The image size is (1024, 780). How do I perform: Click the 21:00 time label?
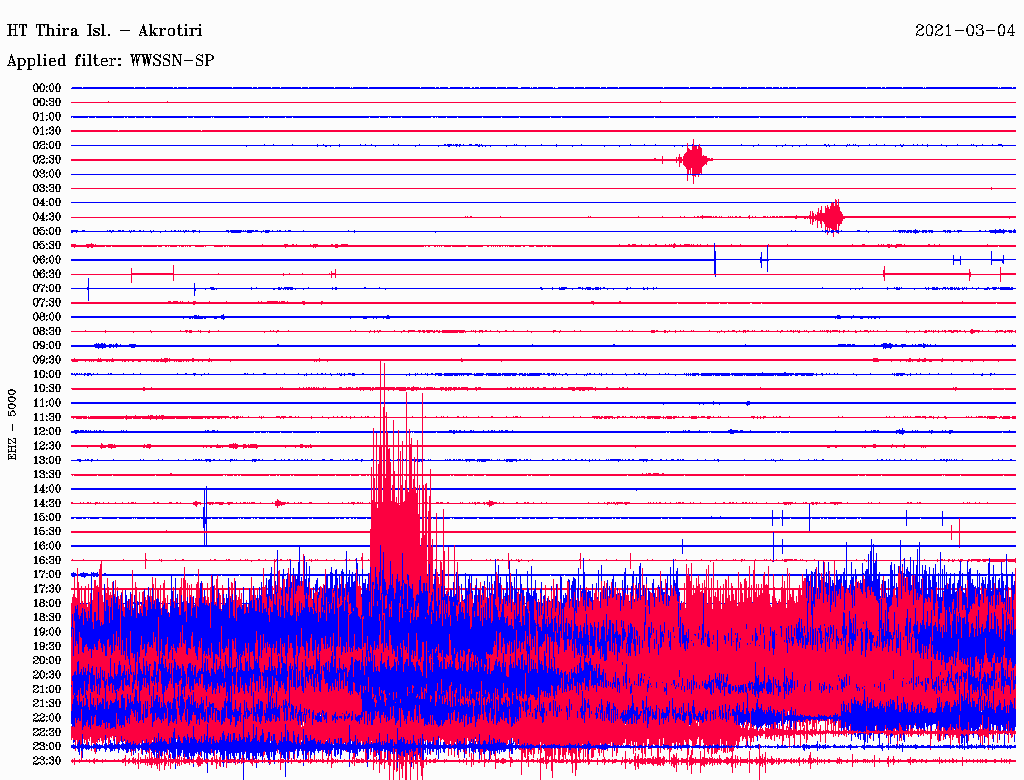pyautogui.click(x=47, y=689)
